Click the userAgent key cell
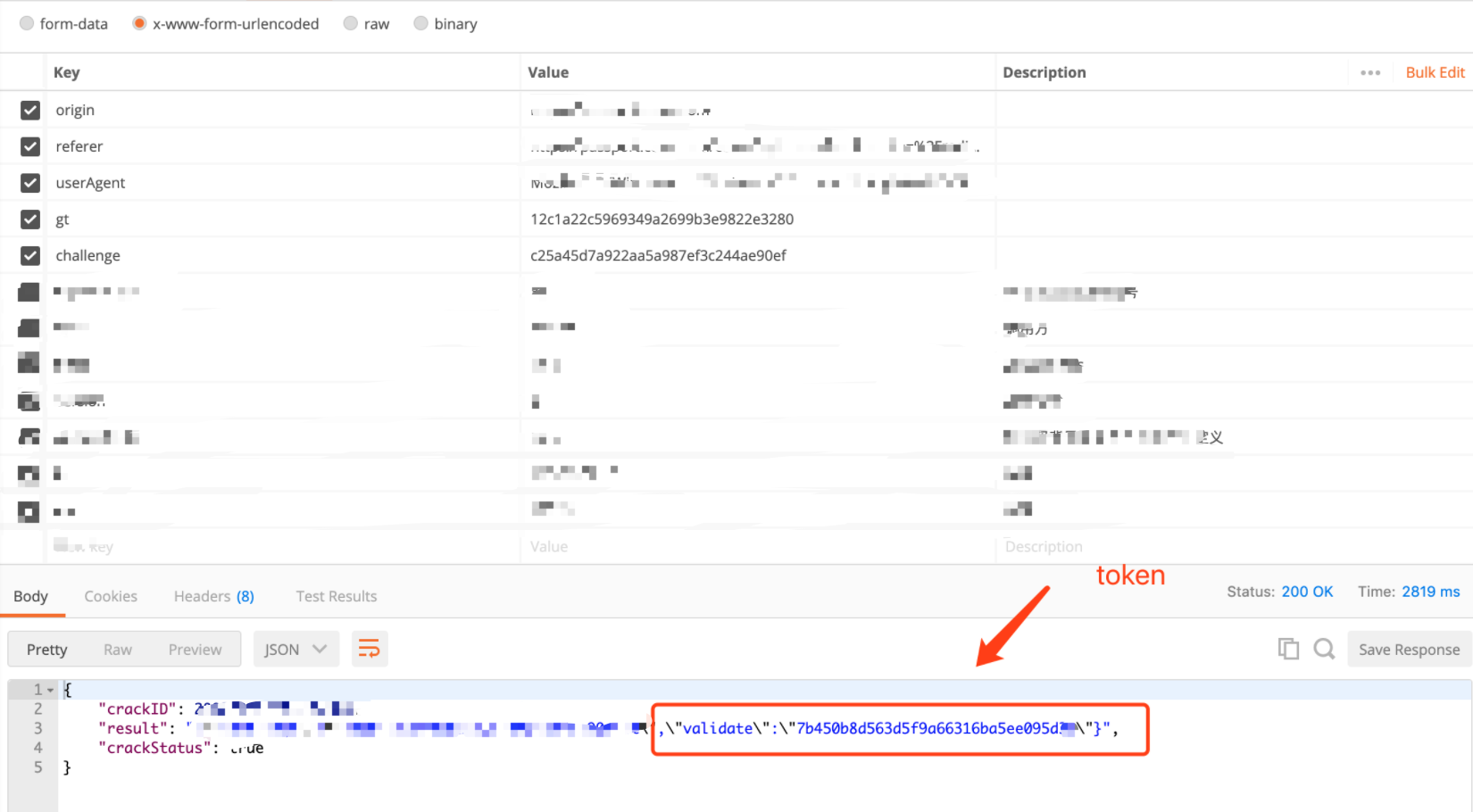 click(x=282, y=183)
